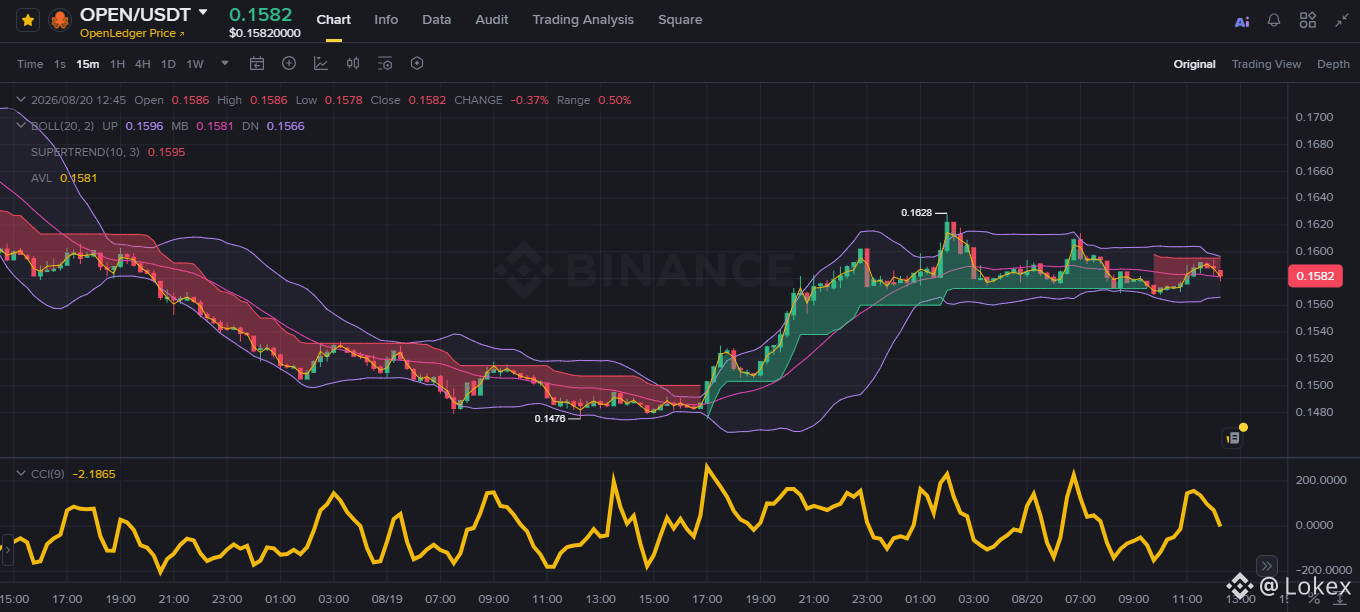1360x612 pixels.
Task: Switch to the Info tab
Action: (386, 20)
